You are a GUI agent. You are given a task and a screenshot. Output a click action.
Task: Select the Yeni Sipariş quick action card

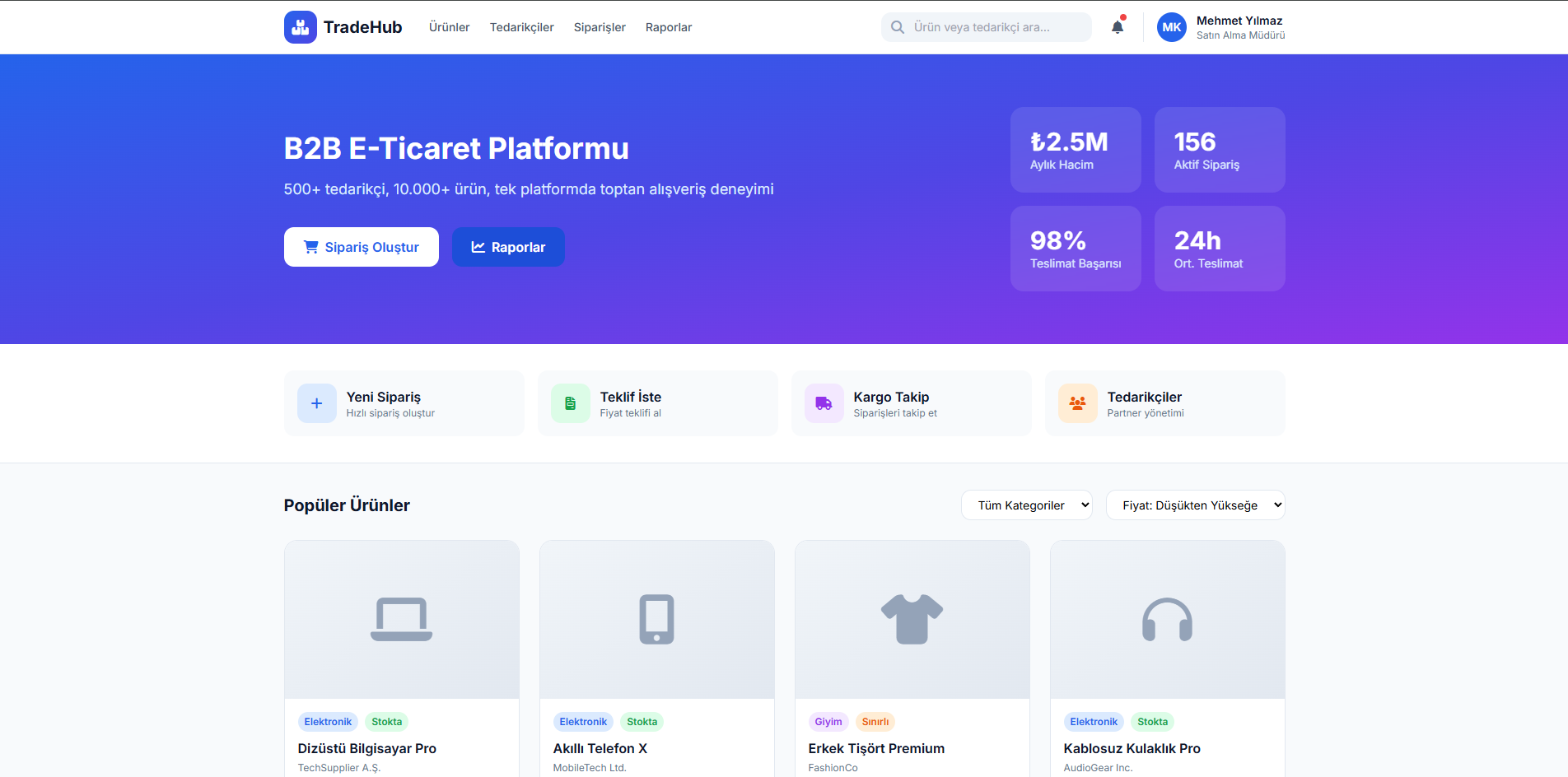(x=404, y=403)
